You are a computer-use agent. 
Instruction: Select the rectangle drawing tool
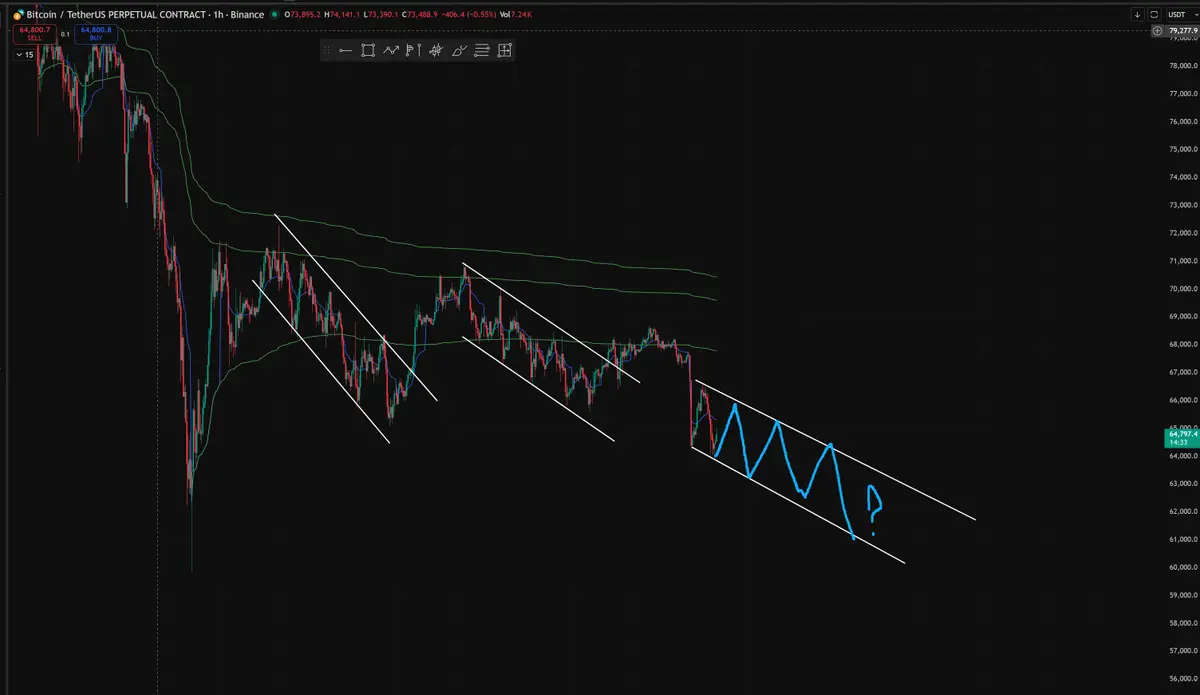(x=368, y=50)
